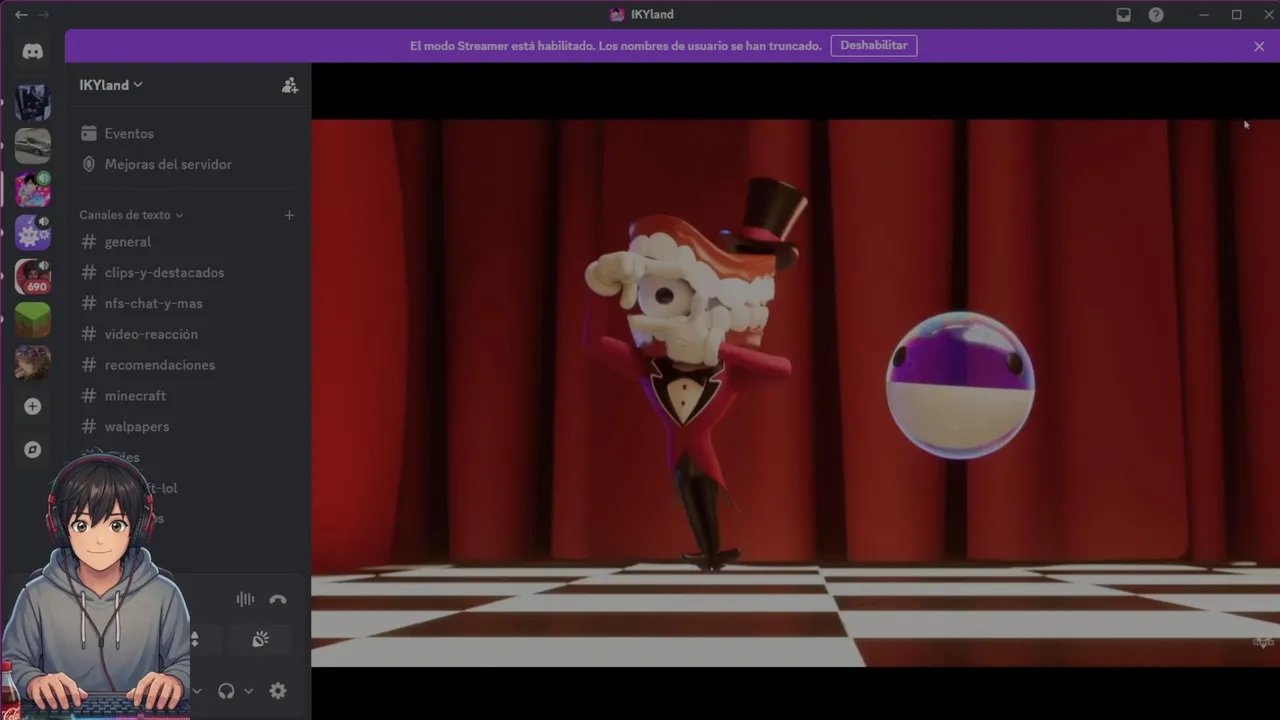
Task: Open Discord home direct messages icon
Action: 33,52
